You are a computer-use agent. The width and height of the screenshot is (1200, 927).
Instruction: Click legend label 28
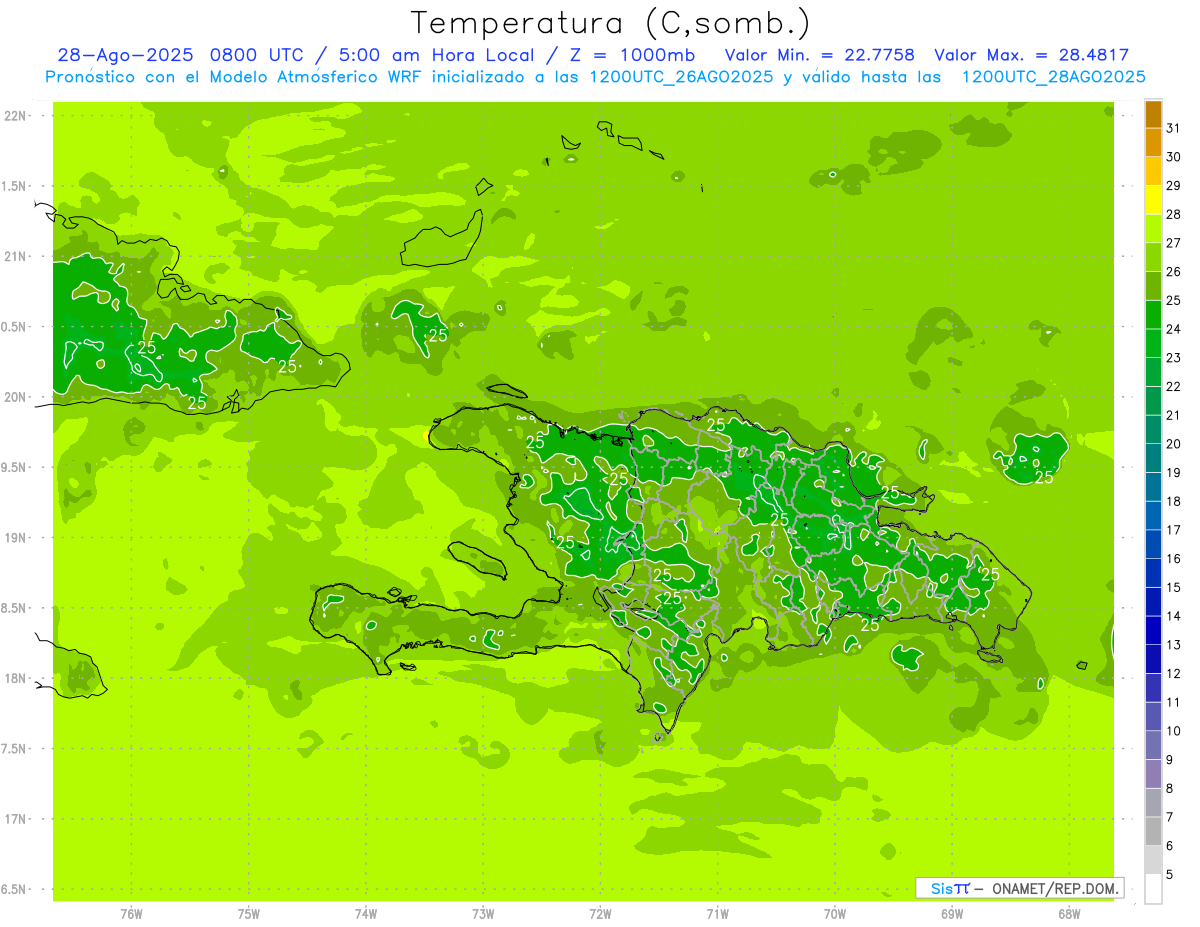click(x=1173, y=214)
